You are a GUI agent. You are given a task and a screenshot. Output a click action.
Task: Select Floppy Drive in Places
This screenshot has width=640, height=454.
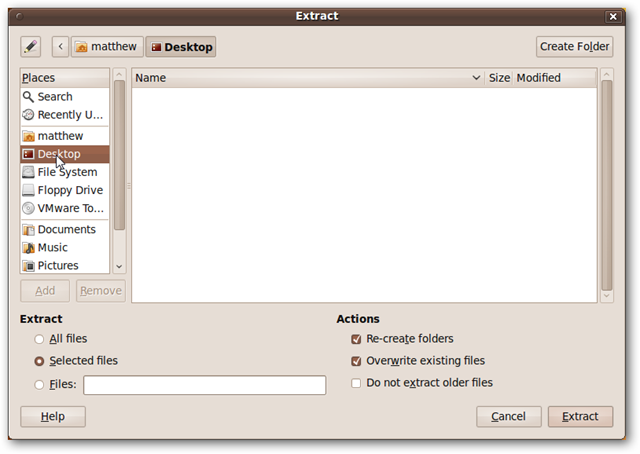click(65, 190)
